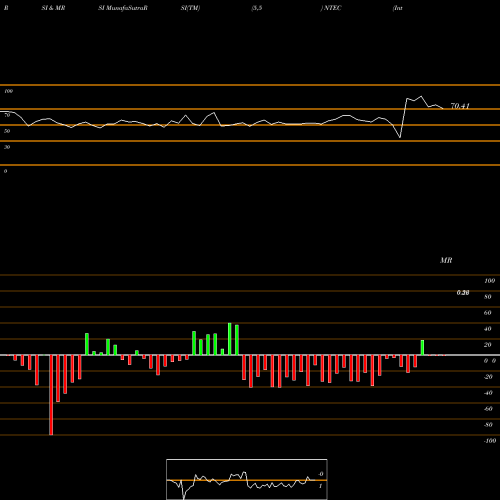Click the lone green bar near the right end
This screenshot has width=500, height=500.
click(422, 348)
